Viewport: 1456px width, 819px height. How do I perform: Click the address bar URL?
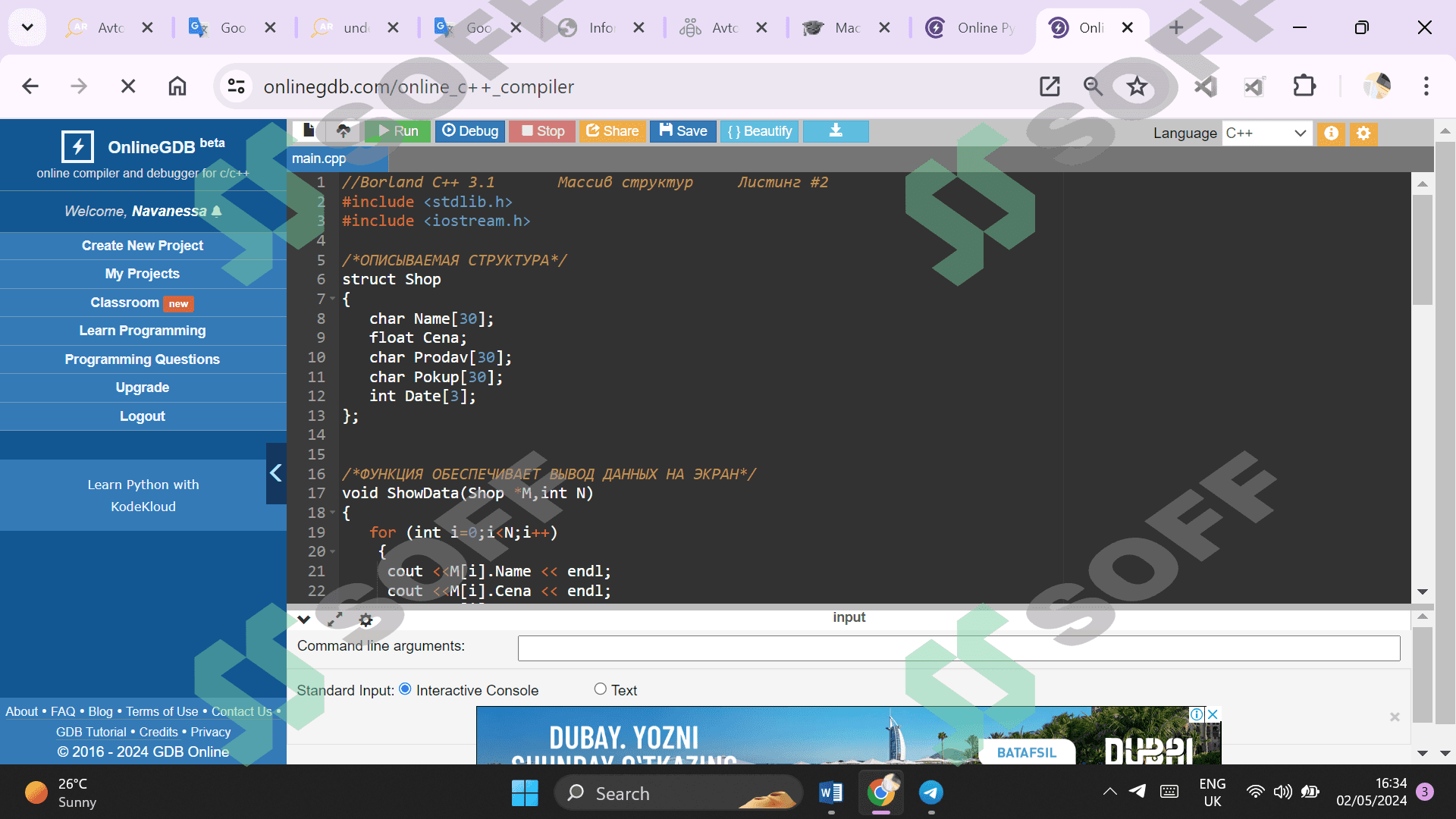pos(419,86)
